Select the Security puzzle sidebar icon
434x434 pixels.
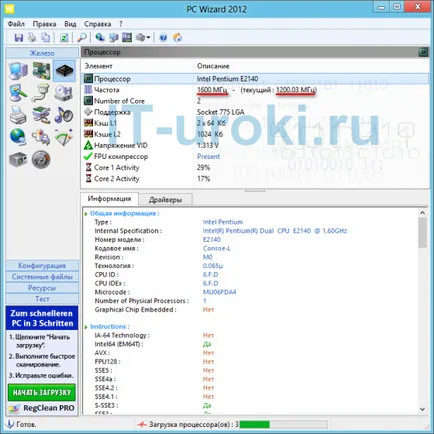point(41,137)
